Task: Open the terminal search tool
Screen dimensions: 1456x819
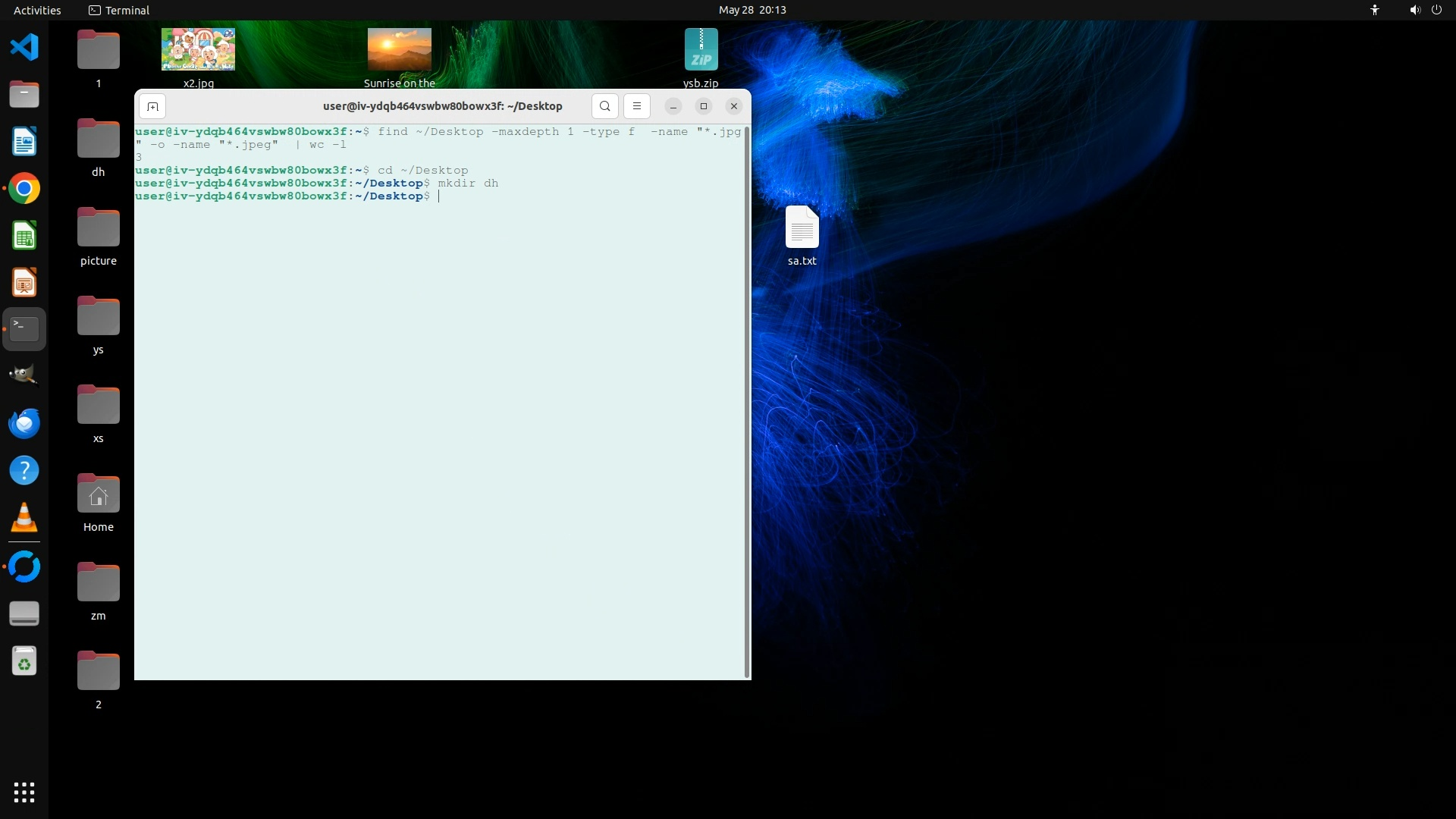Action: [x=604, y=106]
